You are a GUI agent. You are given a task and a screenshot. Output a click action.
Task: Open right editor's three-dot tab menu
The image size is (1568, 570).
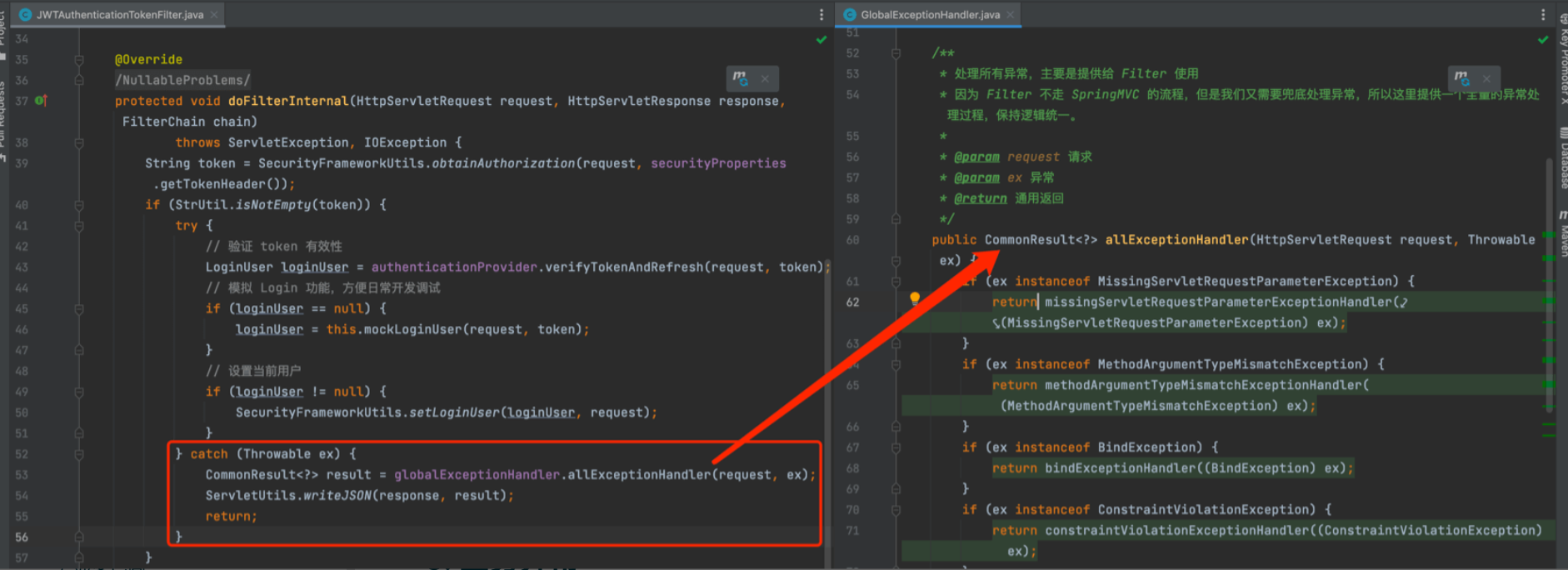1543,15
